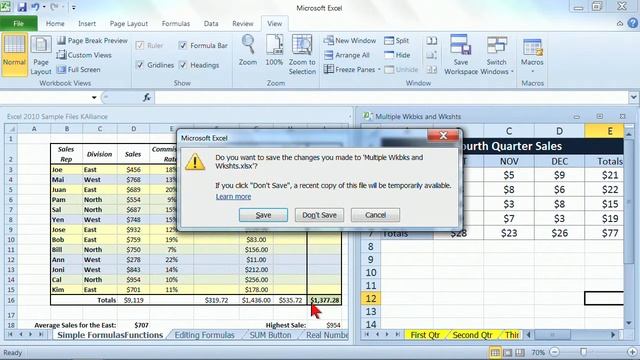Viewport: 640px width, 360px height.
Task: Click Zoom to Selection
Action: click(302, 56)
